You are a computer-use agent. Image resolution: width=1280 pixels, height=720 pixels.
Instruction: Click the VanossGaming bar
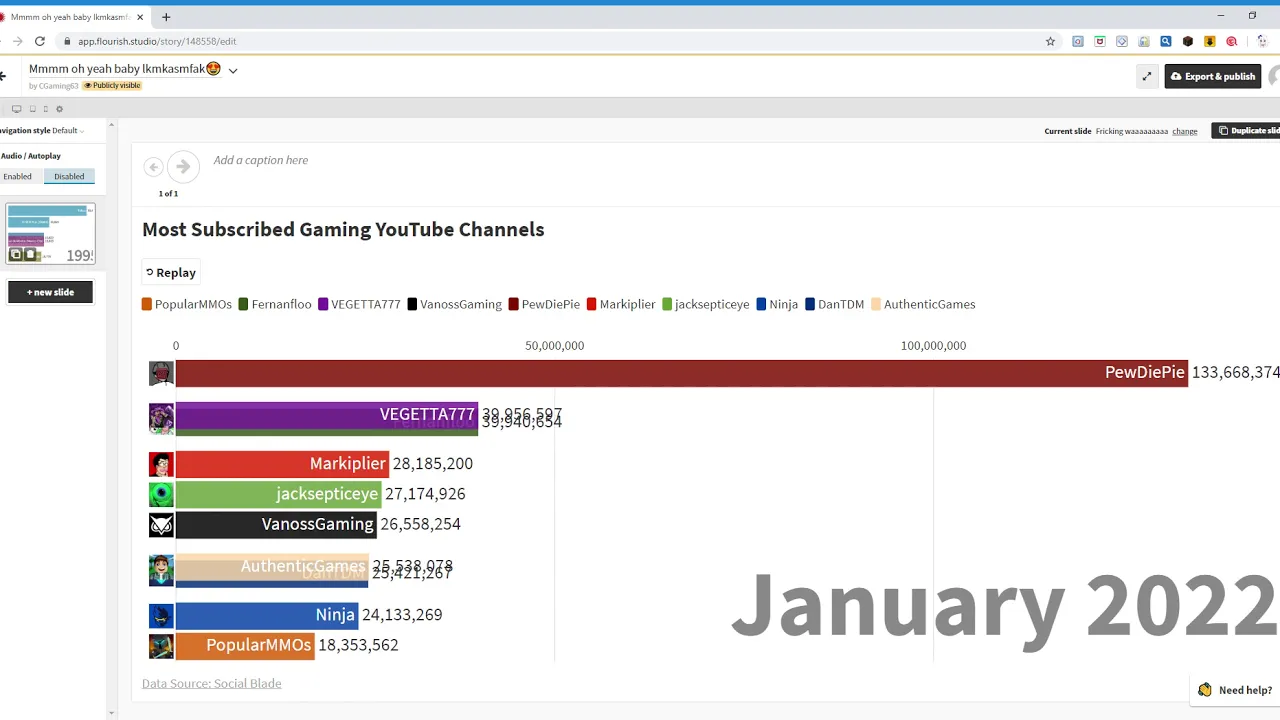coord(275,524)
